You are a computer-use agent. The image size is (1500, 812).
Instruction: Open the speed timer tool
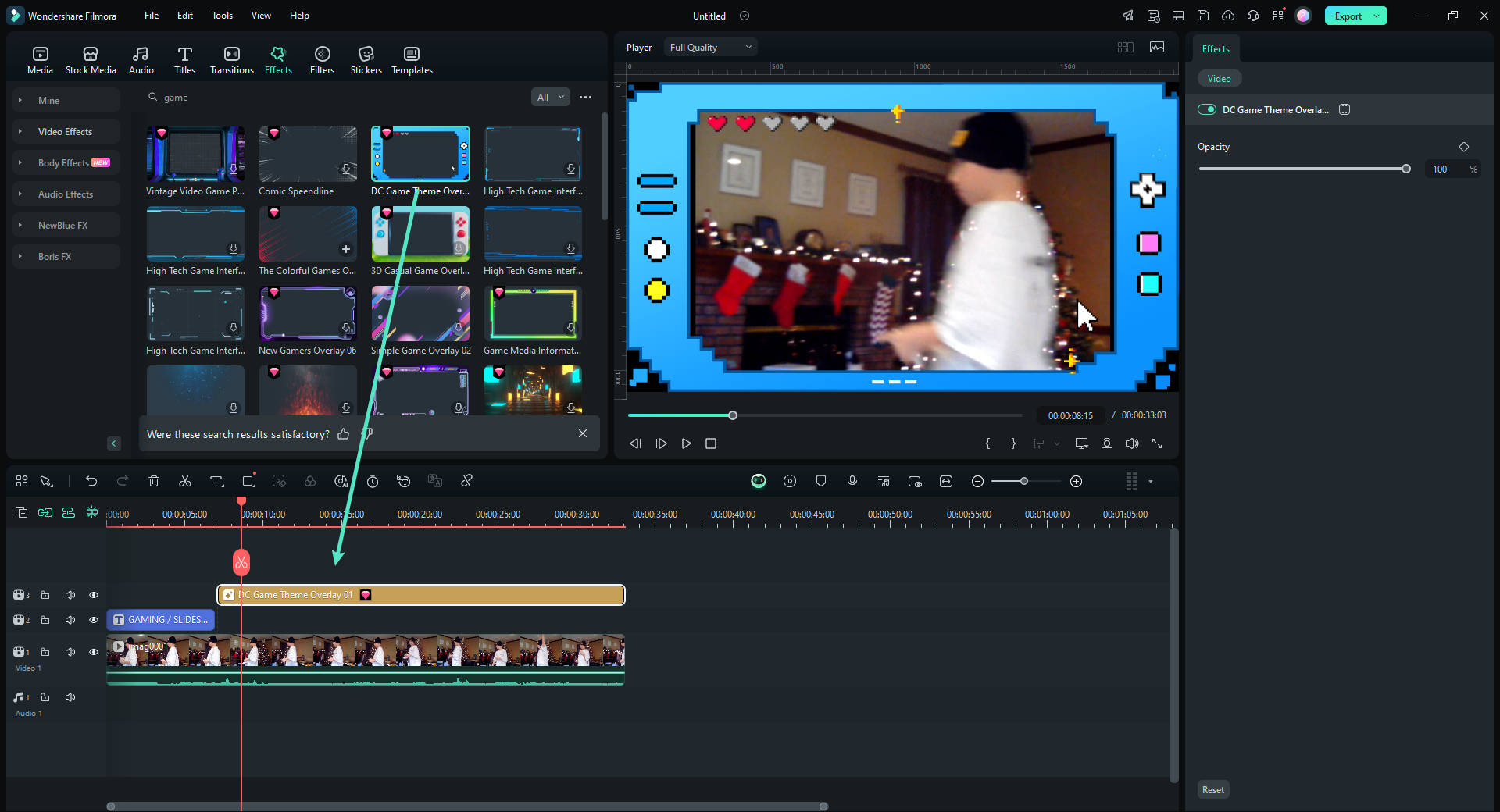373,481
